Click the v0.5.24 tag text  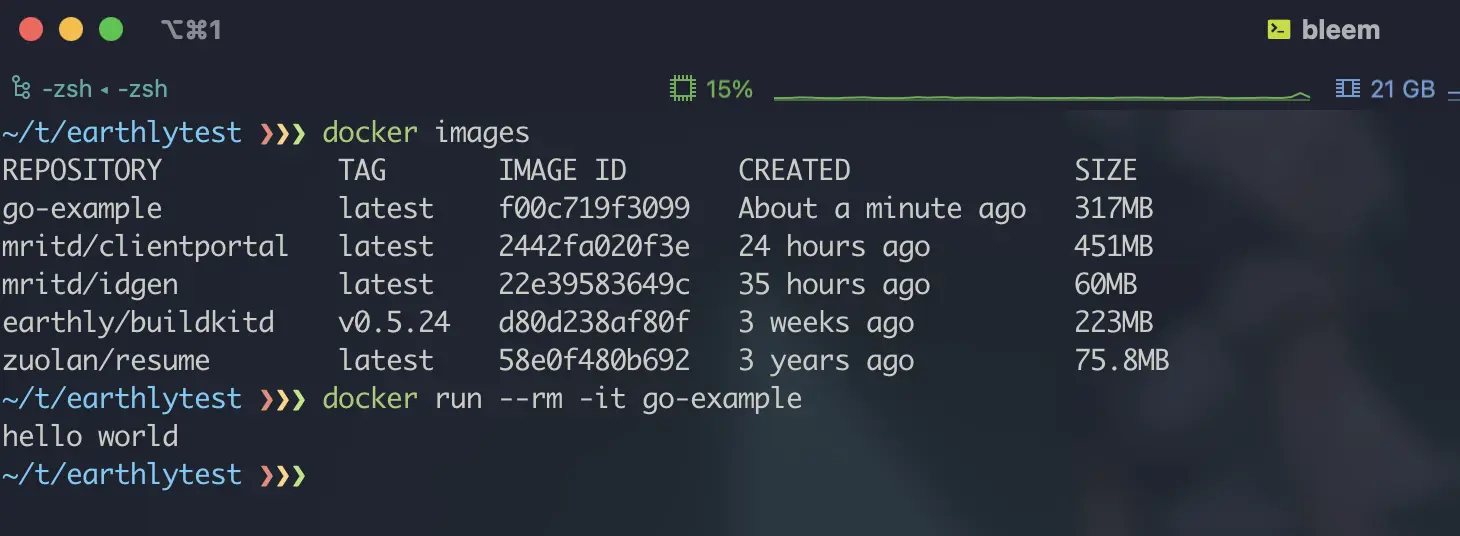coord(394,322)
